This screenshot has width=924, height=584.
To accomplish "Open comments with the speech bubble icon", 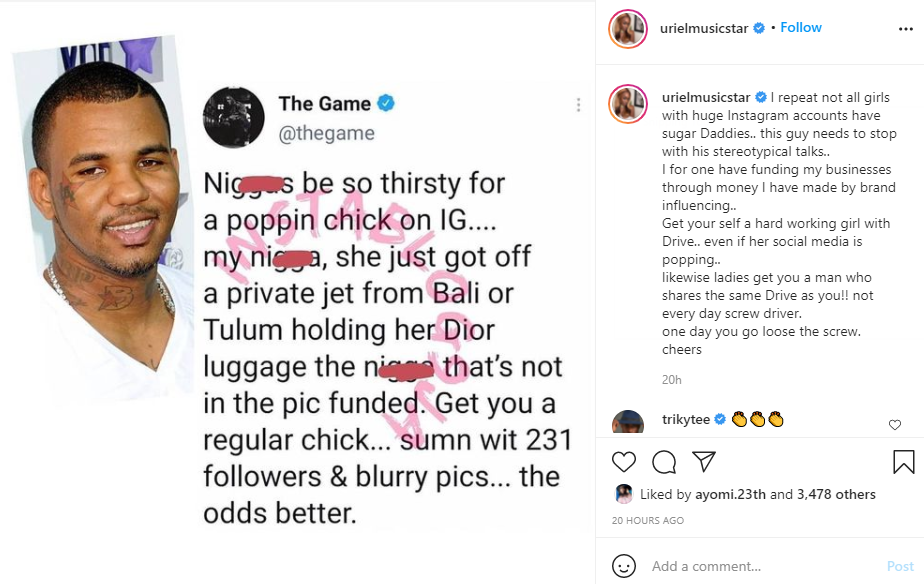I will point(664,461).
